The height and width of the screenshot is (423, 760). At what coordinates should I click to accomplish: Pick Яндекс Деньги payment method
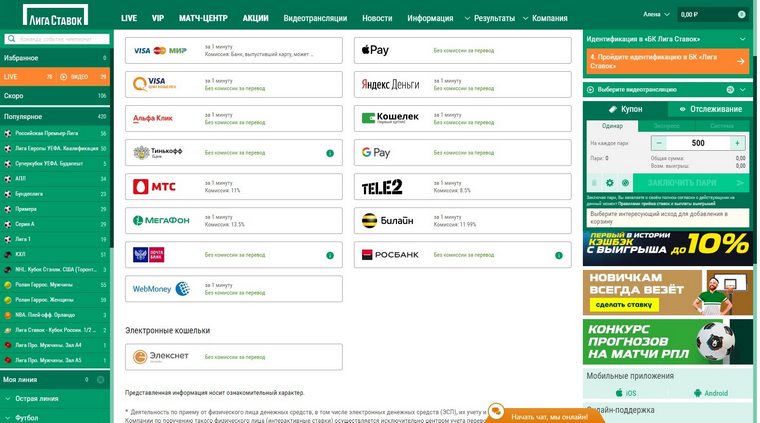pos(462,84)
